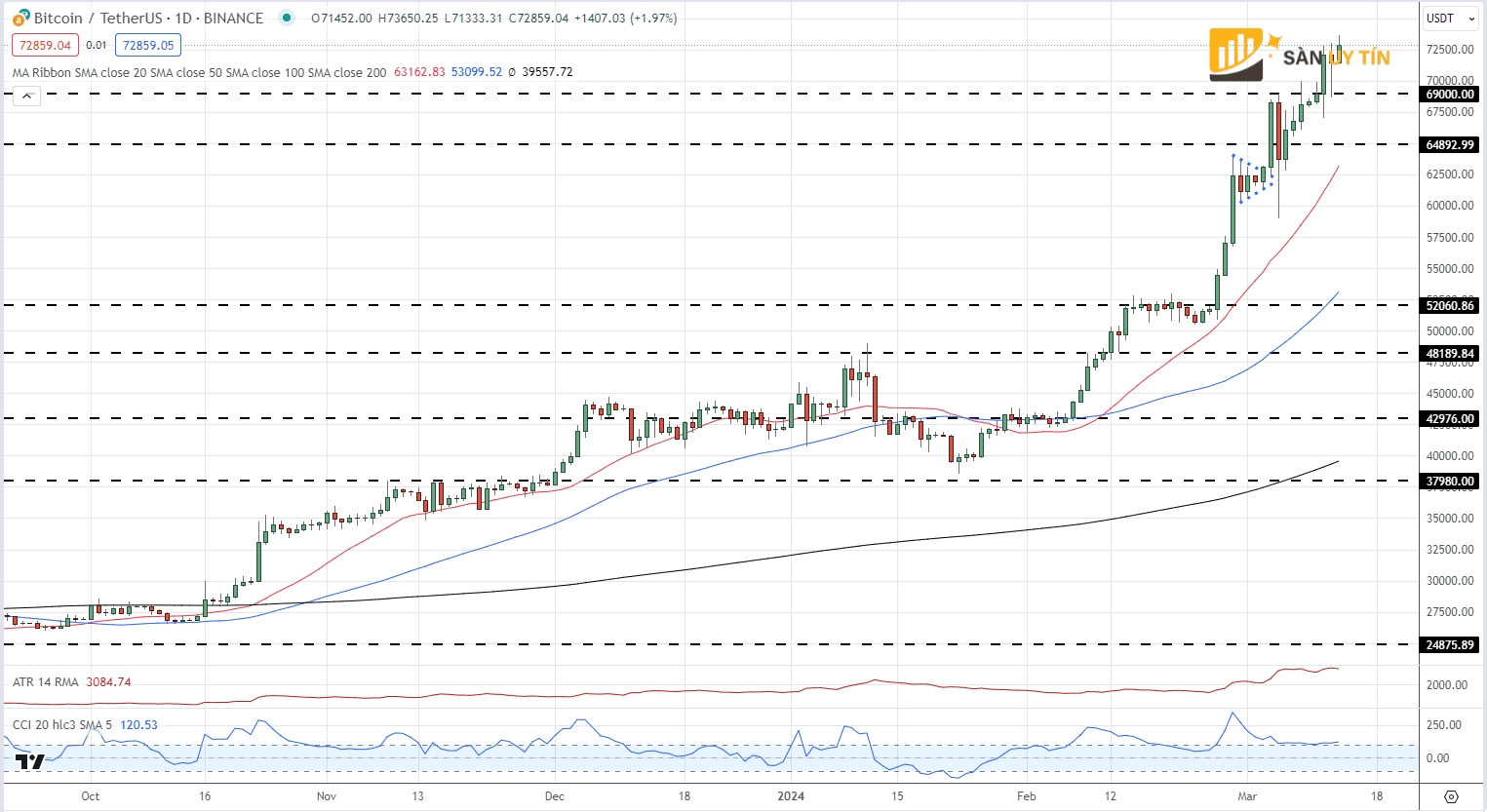The image size is (1487, 812).
Task: Open chart settings with the hexagon gear icon
Action: coord(1451,796)
